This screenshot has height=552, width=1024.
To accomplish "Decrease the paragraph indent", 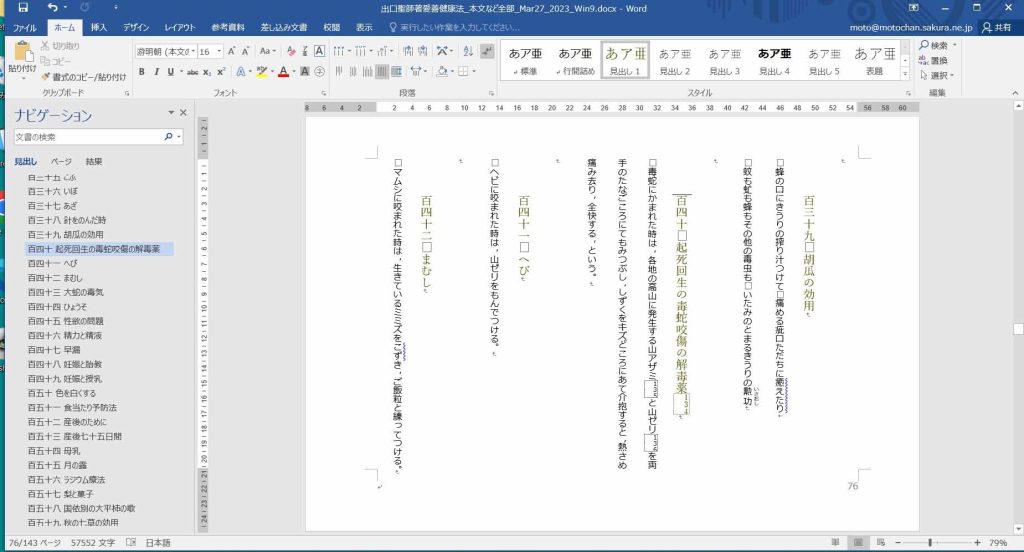I will point(408,51).
